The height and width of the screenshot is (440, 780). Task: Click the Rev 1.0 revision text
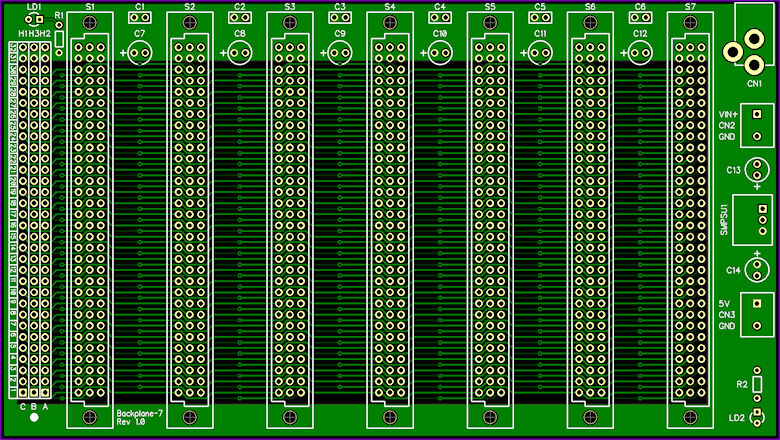coord(130,422)
